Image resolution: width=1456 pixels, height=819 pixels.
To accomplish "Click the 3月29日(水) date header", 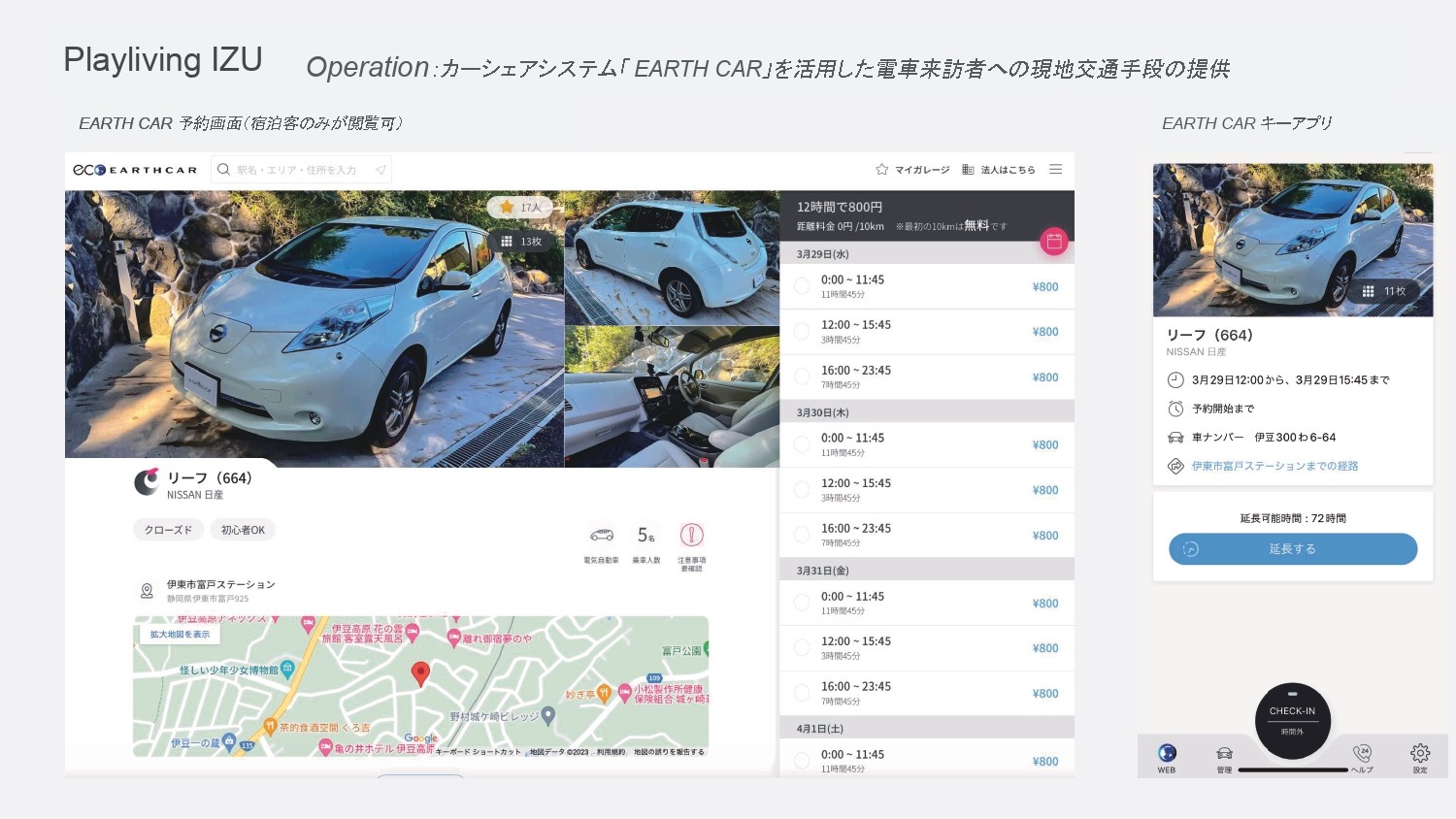I will tap(927, 254).
